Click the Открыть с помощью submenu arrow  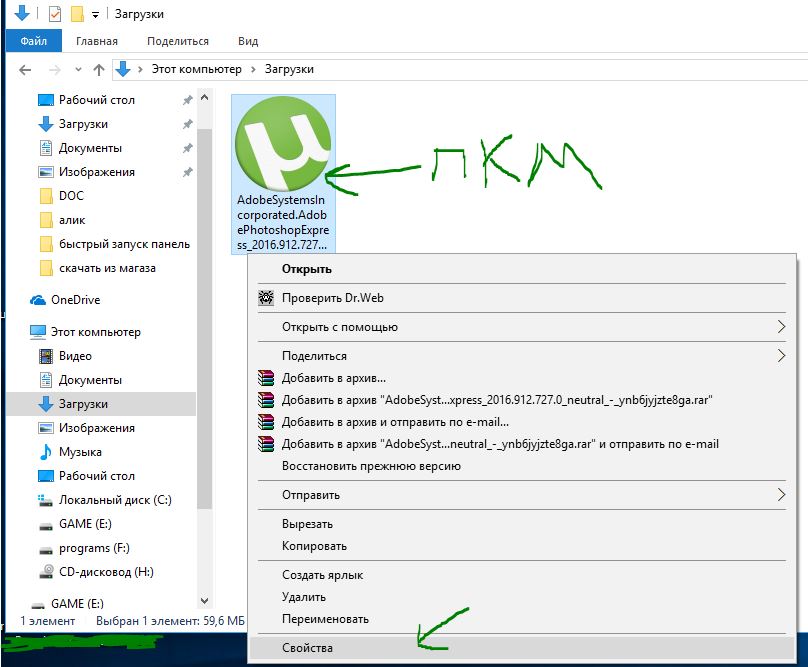(x=781, y=327)
